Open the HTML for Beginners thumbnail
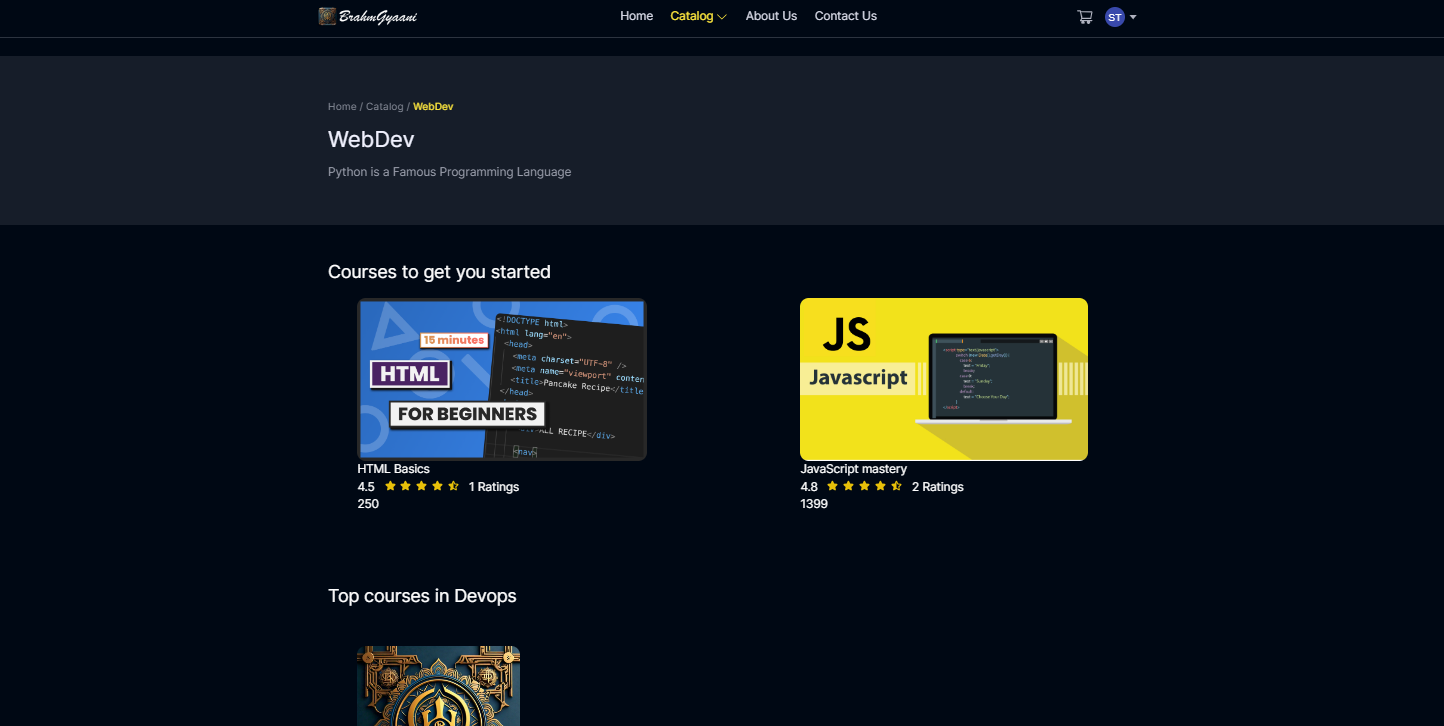This screenshot has height=726, width=1444. point(502,379)
